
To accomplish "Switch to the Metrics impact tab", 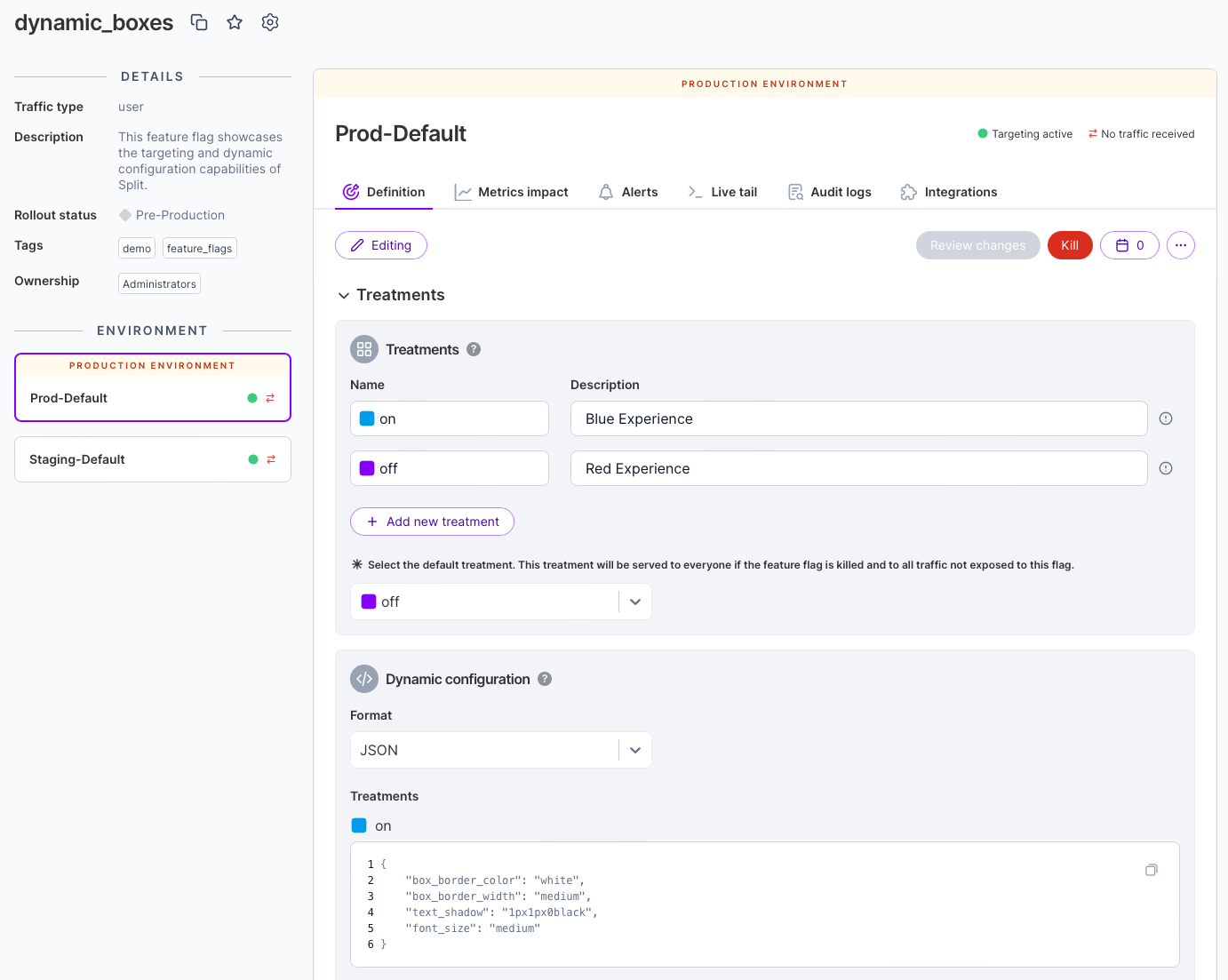I will tap(512, 192).
